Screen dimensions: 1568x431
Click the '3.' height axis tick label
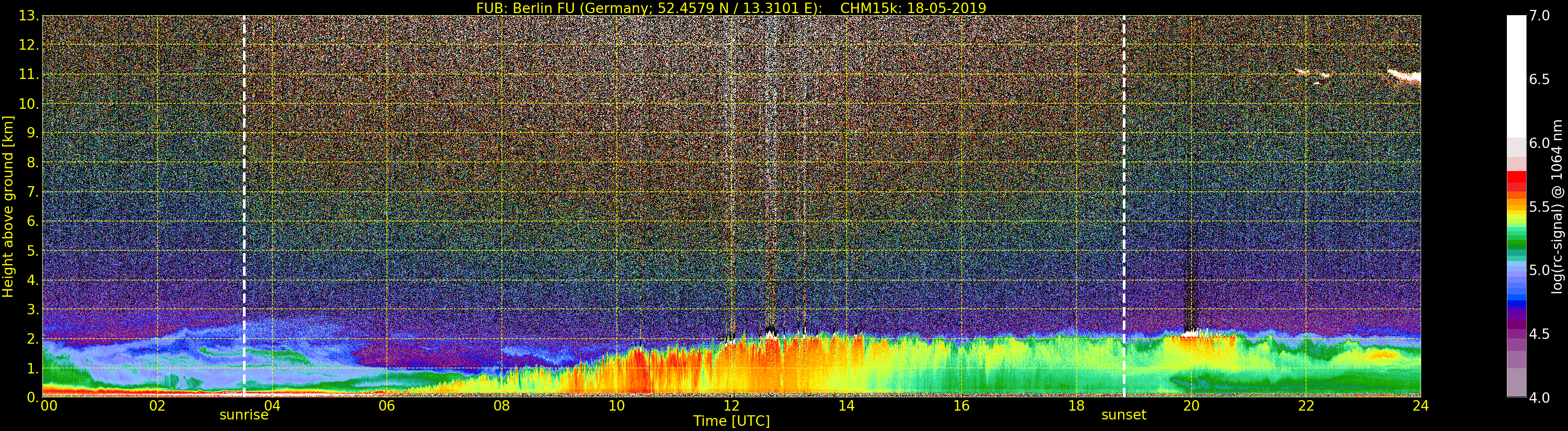(x=32, y=309)
